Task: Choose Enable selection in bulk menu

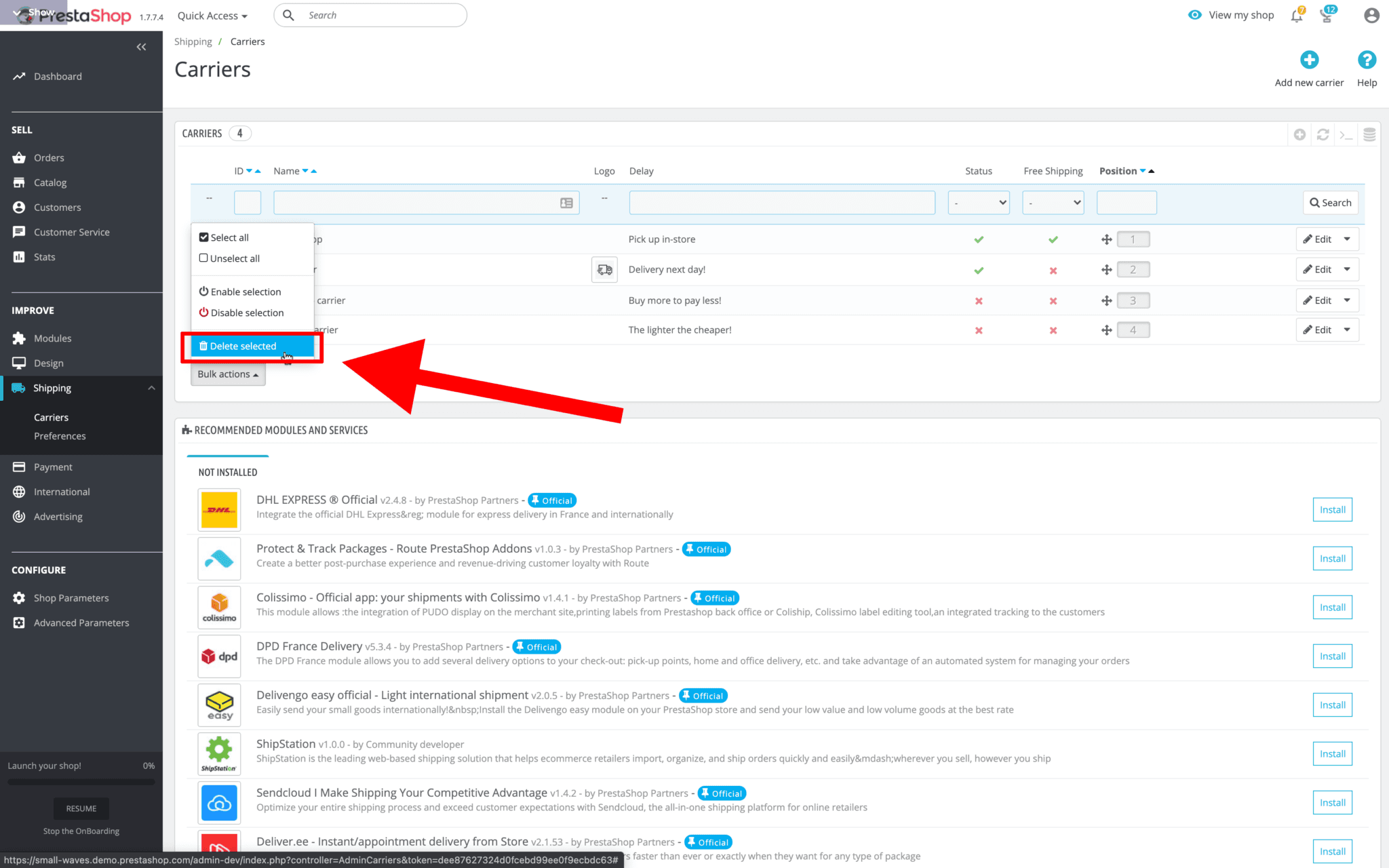Action: coord(239,292)
